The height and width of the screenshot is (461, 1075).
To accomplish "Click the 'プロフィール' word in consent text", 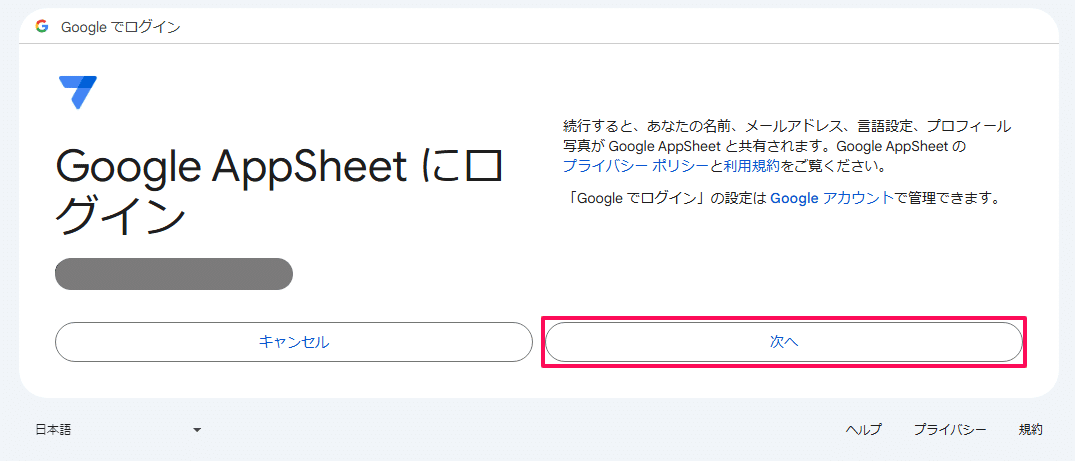I will pyautogui.click(x=968, y=126).
